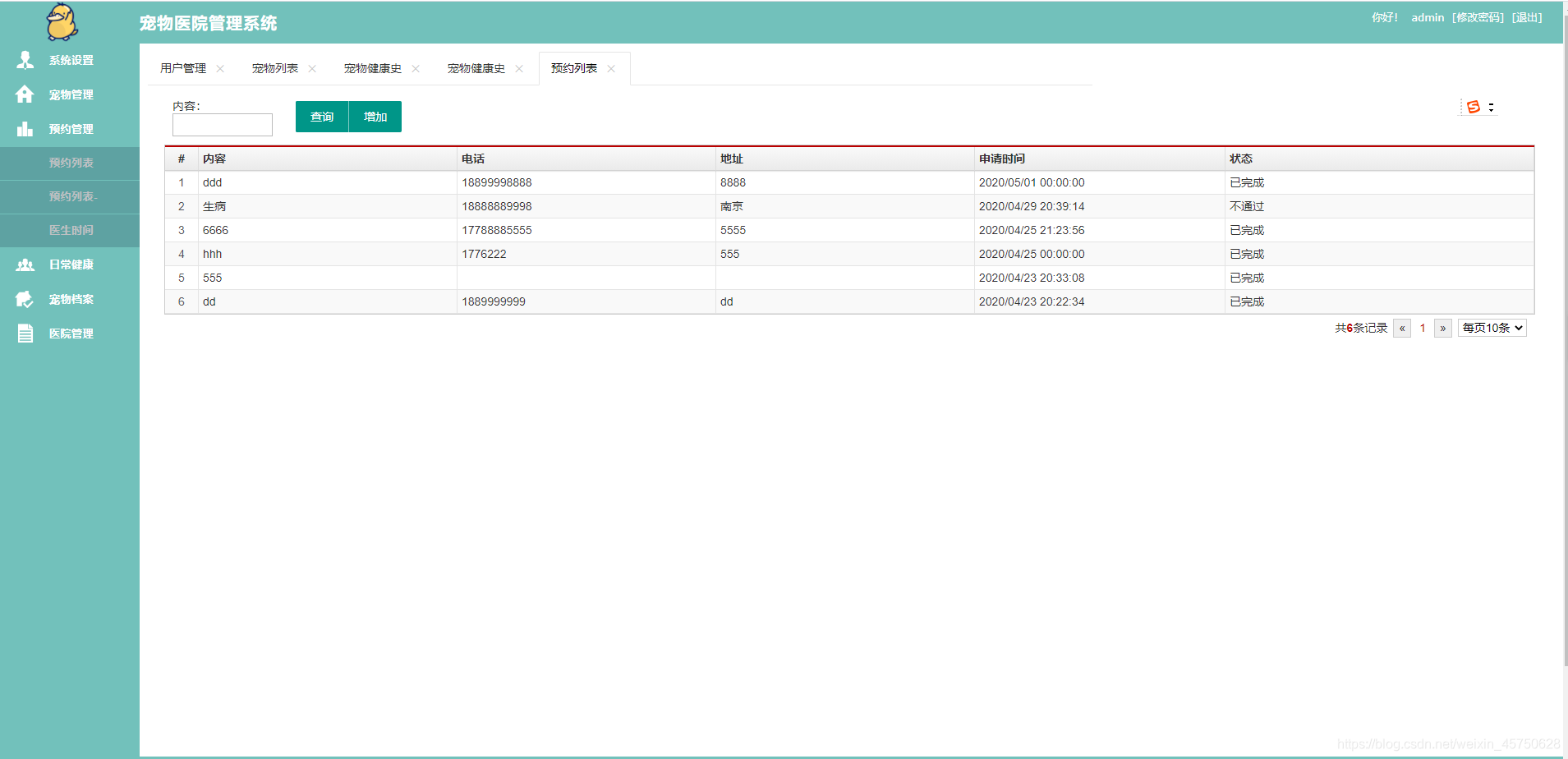1568x759 pixels.
Task: Select the row with content dd
Action: 849,301
